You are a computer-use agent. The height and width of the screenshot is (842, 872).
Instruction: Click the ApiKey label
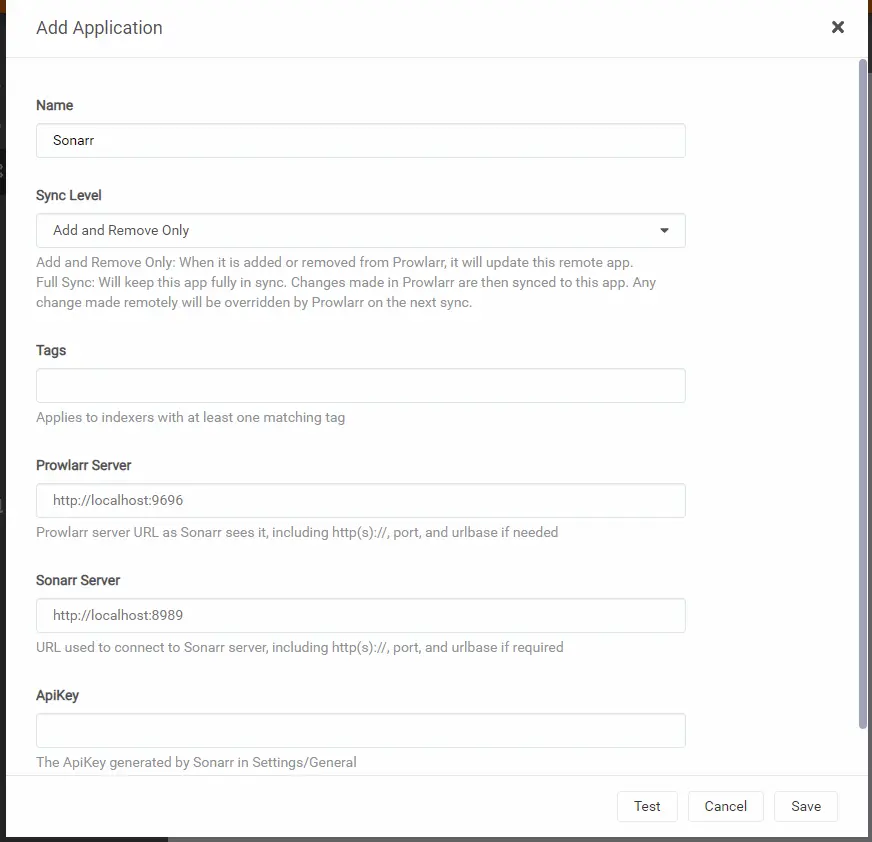tap(57, 695)
